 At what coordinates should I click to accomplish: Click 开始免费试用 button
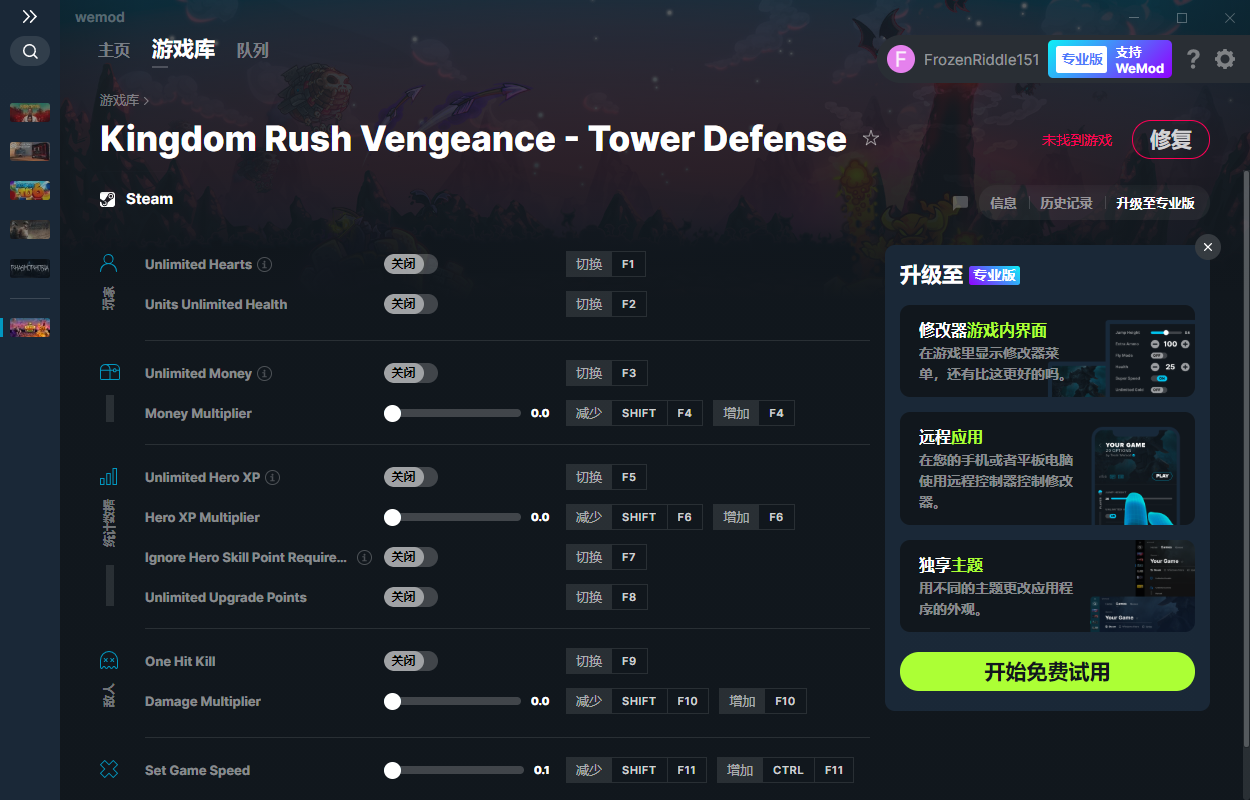pos(1047,671)
